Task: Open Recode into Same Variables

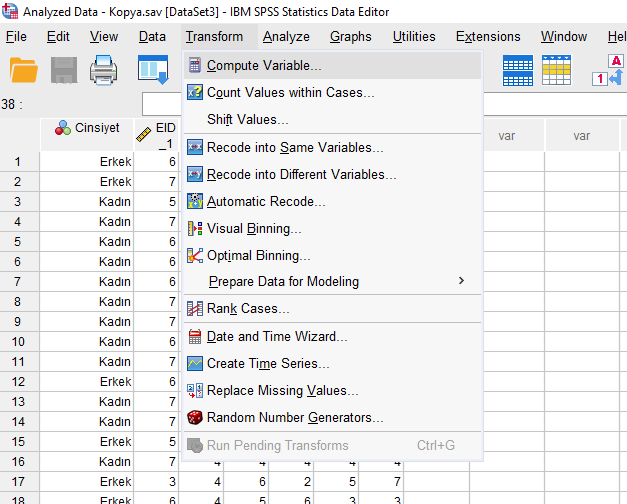Action: pyautogui.click(x=294, y=148)
